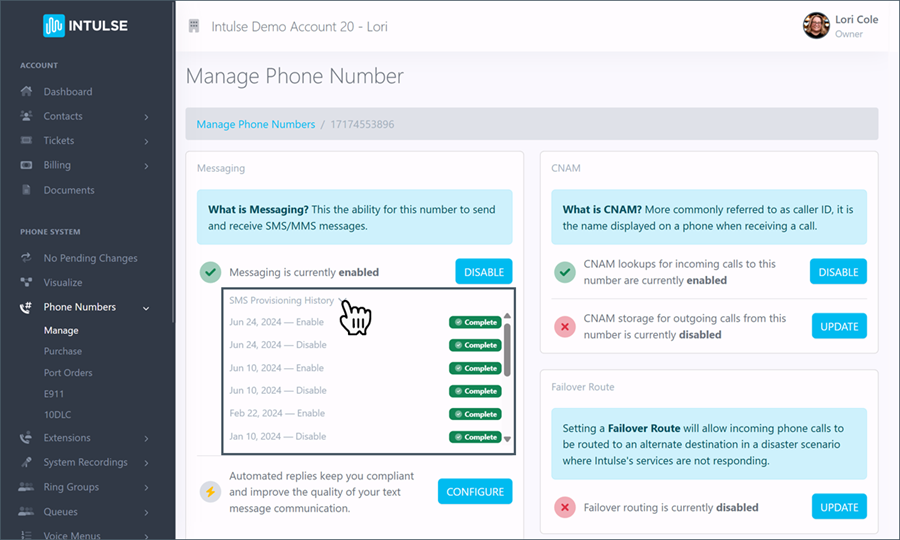Expand the Billing submenu chevron
The height and width of the screenshot is (540, 900).
point(146,166)
